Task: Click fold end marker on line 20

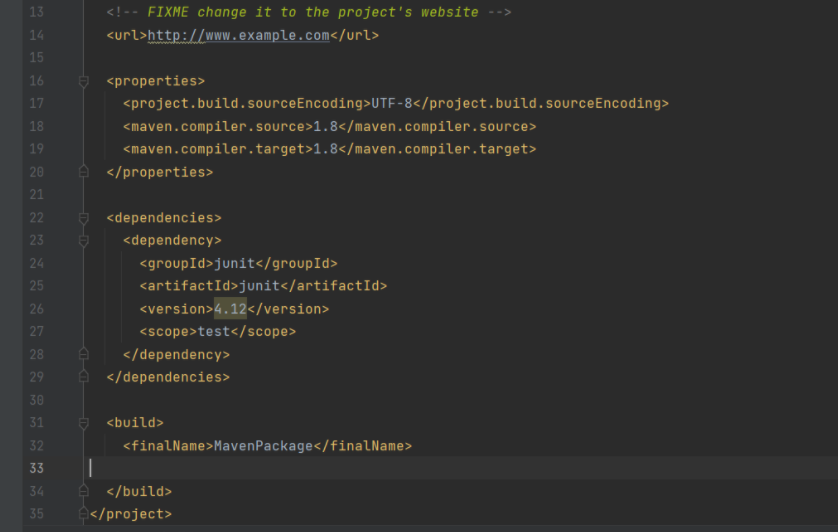Action: coord(83,172)
